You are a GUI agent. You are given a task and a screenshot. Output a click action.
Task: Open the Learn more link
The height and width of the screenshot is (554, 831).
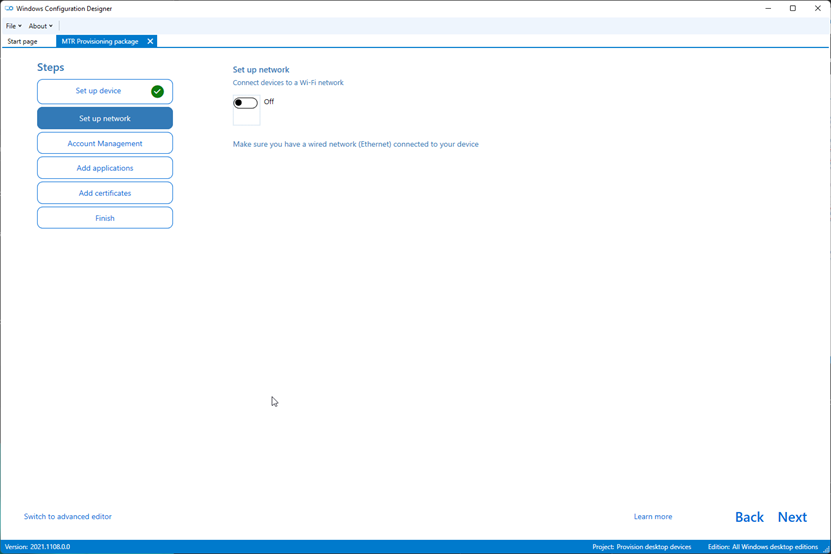click(x=653, y=516)
